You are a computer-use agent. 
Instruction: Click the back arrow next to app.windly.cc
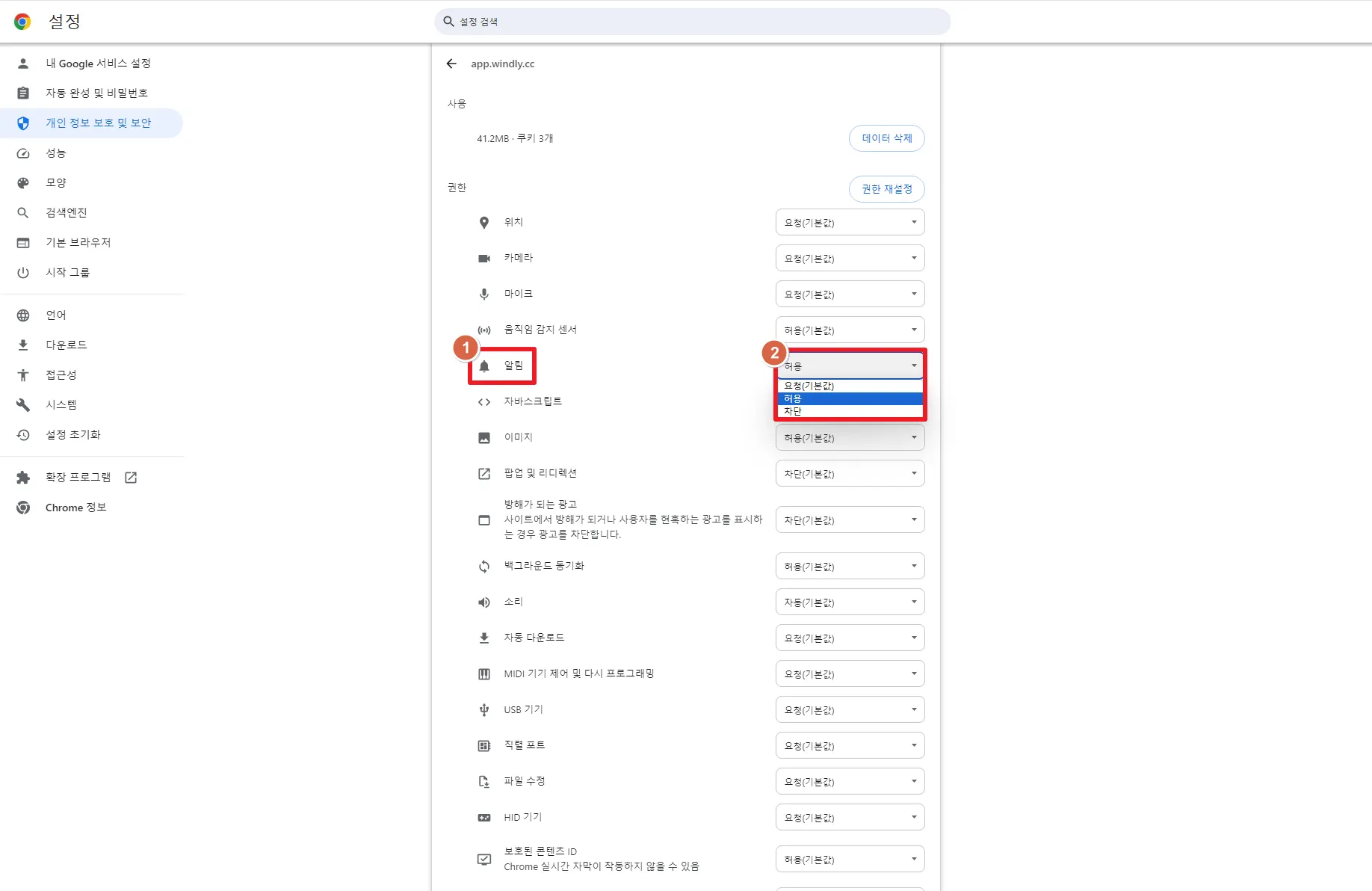click(x=451, y=64)
